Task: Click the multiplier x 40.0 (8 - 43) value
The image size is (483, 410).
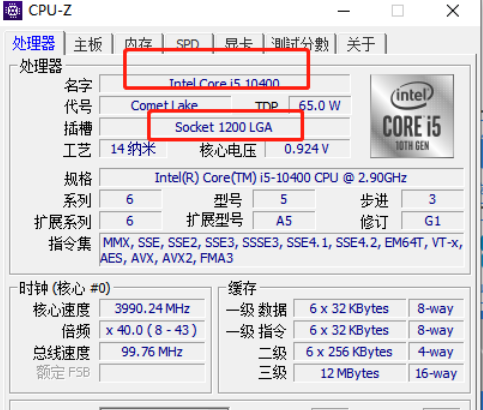Action: [152, 330]
